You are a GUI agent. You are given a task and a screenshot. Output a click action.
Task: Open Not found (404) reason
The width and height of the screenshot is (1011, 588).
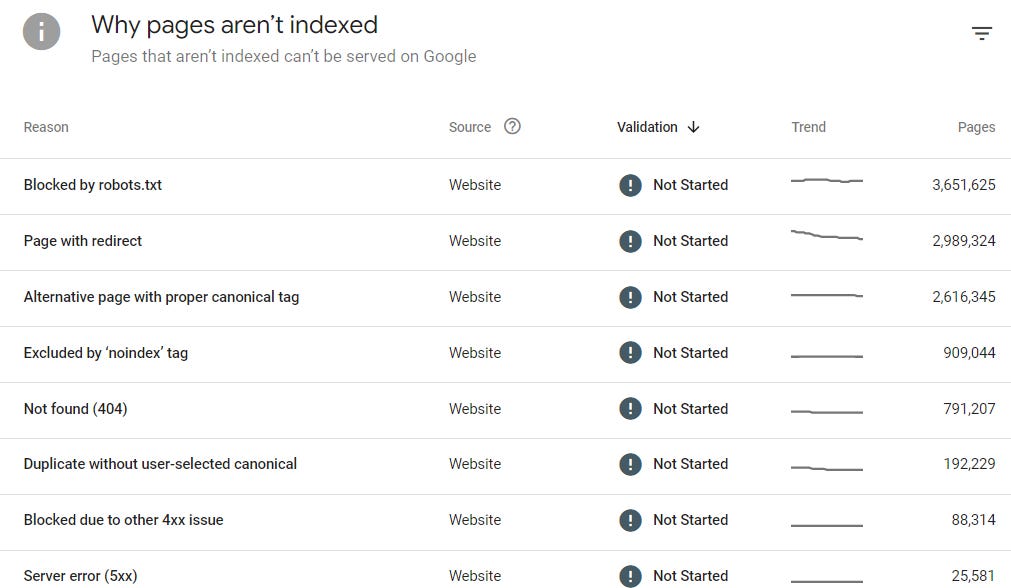click(75, 409)
